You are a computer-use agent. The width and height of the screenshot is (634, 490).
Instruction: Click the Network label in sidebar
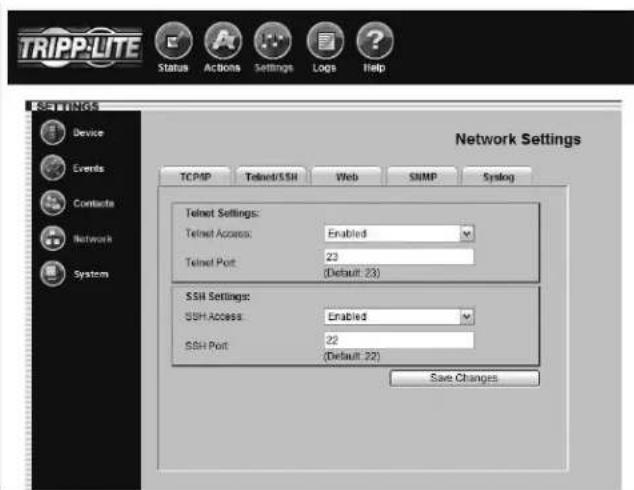(x=92, y=239)
